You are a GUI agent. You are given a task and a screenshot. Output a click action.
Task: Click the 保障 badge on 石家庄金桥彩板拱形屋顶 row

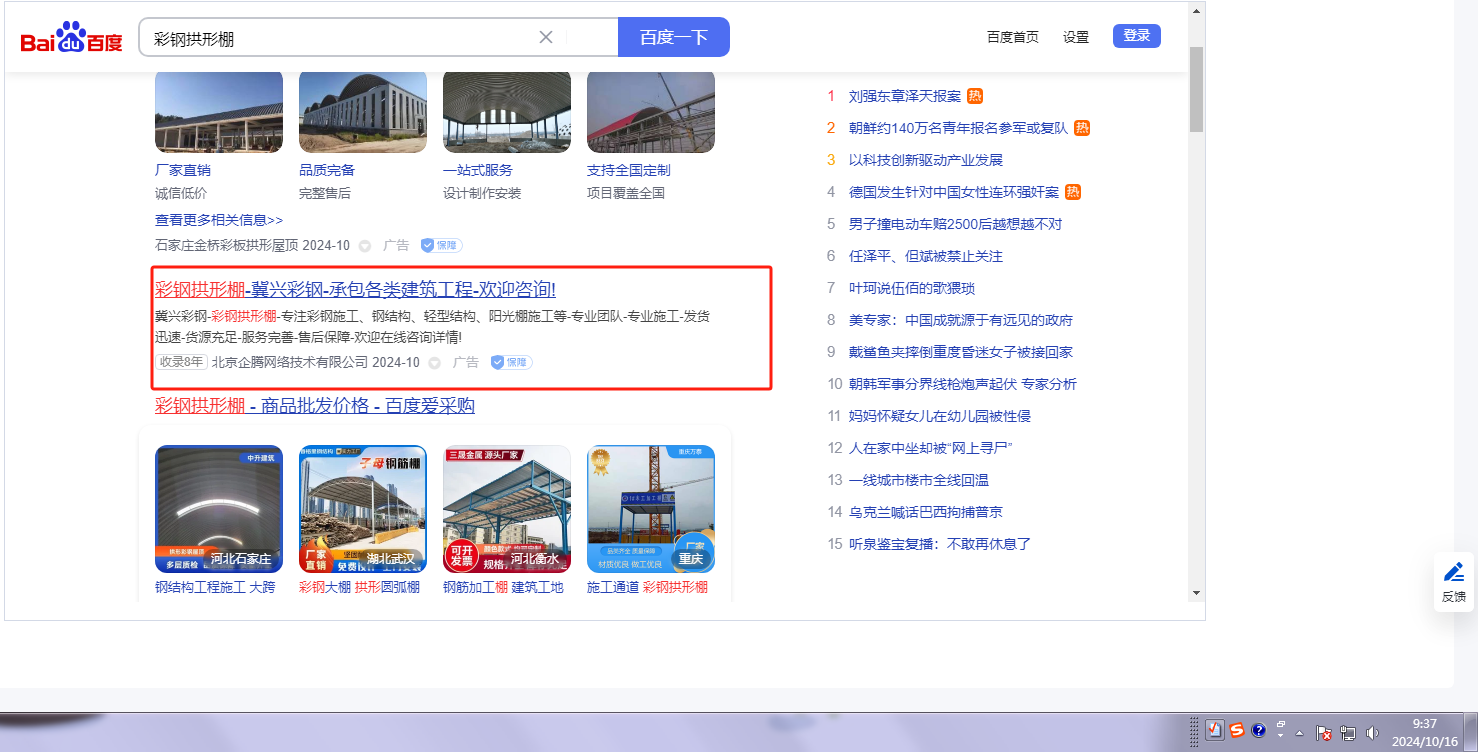point(441,245)
